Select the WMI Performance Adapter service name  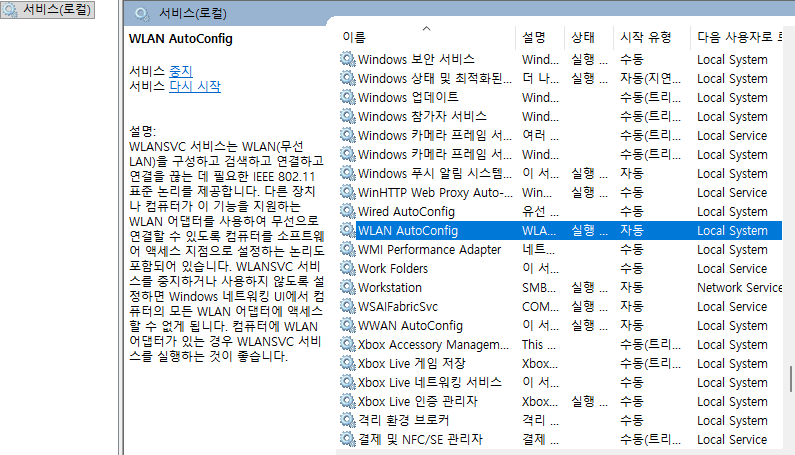pyautogui.click(x=429, y=250)
